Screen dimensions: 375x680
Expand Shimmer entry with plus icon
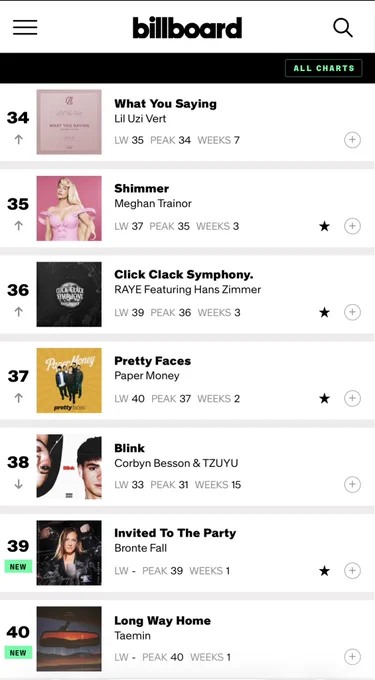pos(352,226)
